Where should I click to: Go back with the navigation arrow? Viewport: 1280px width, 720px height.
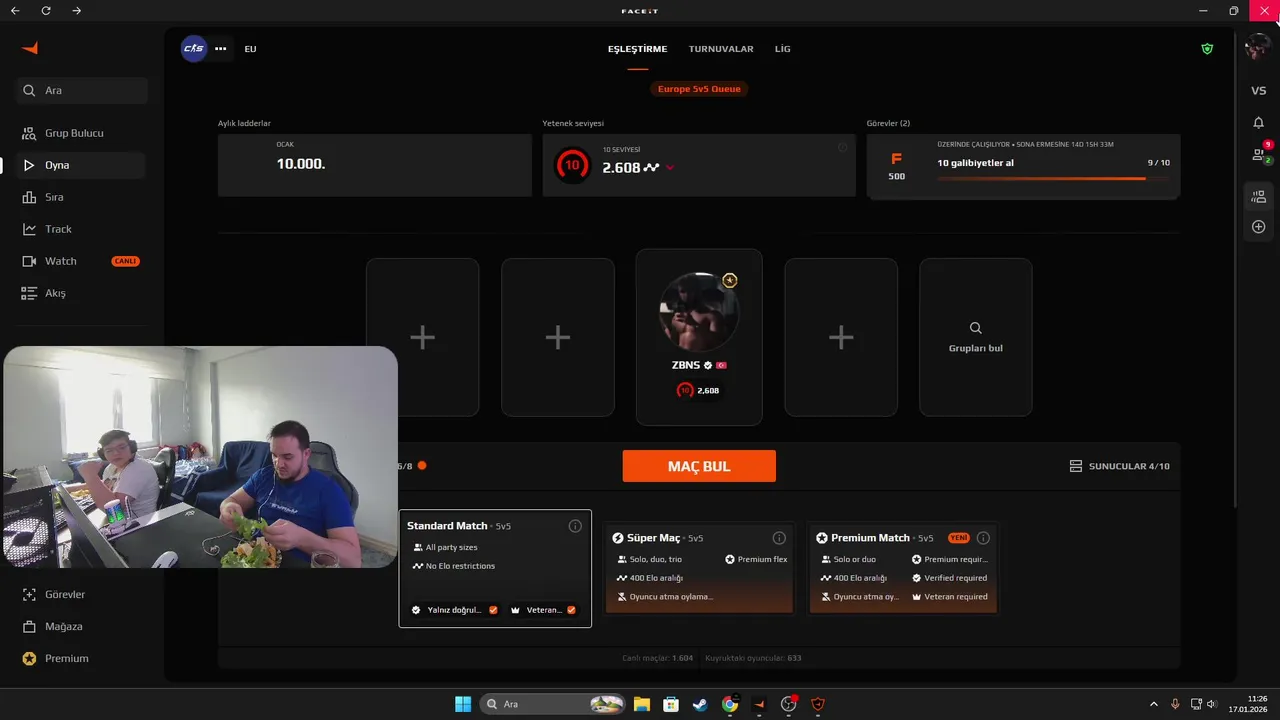click(15, 11)
